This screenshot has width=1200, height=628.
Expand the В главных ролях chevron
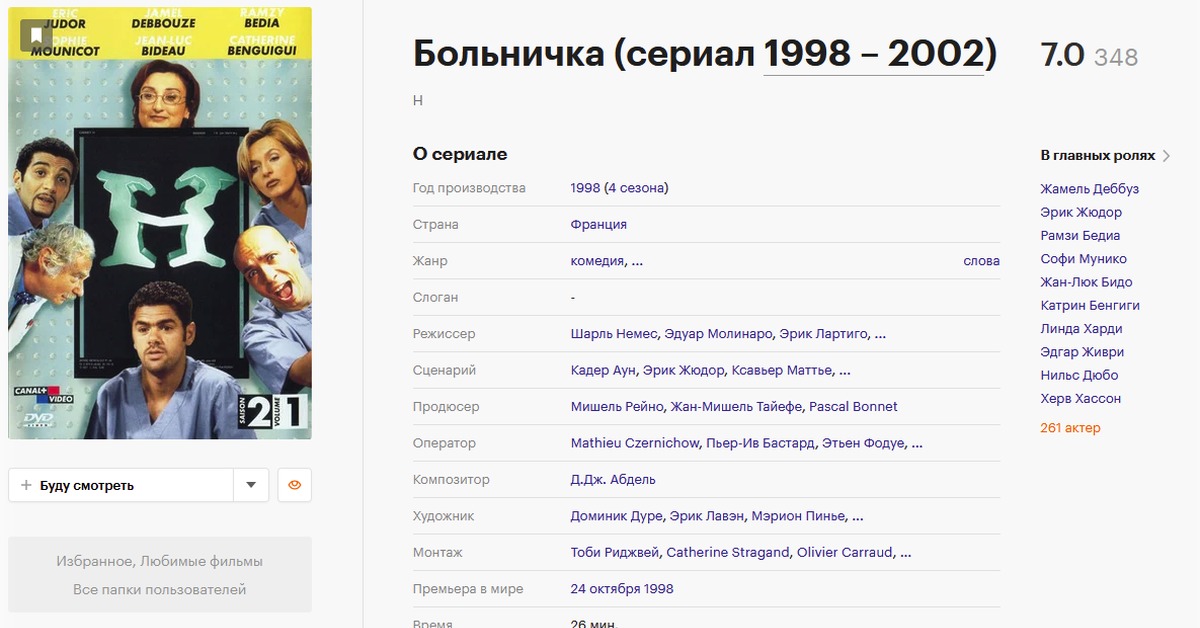click(x=1166, y=156)
